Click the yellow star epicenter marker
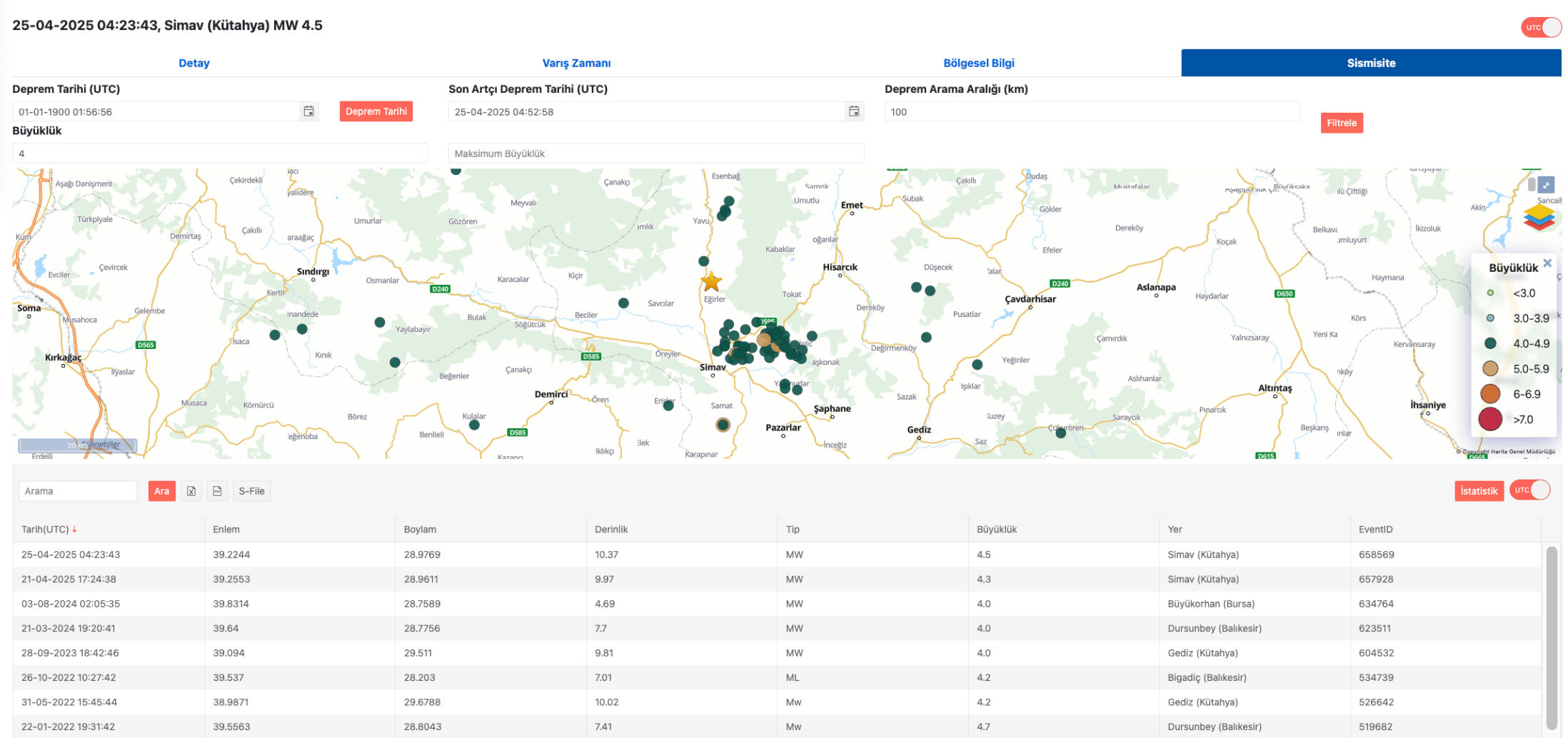Image resolution: width=1568 pixels, height=738 pixels. [711, 281]
